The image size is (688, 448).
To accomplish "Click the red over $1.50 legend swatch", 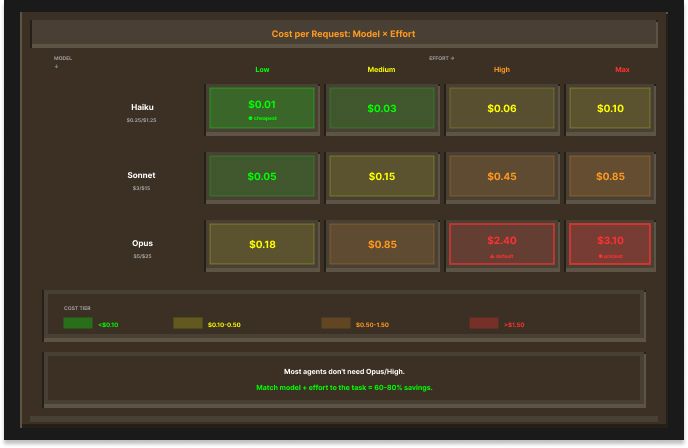I will pos(484,323).
